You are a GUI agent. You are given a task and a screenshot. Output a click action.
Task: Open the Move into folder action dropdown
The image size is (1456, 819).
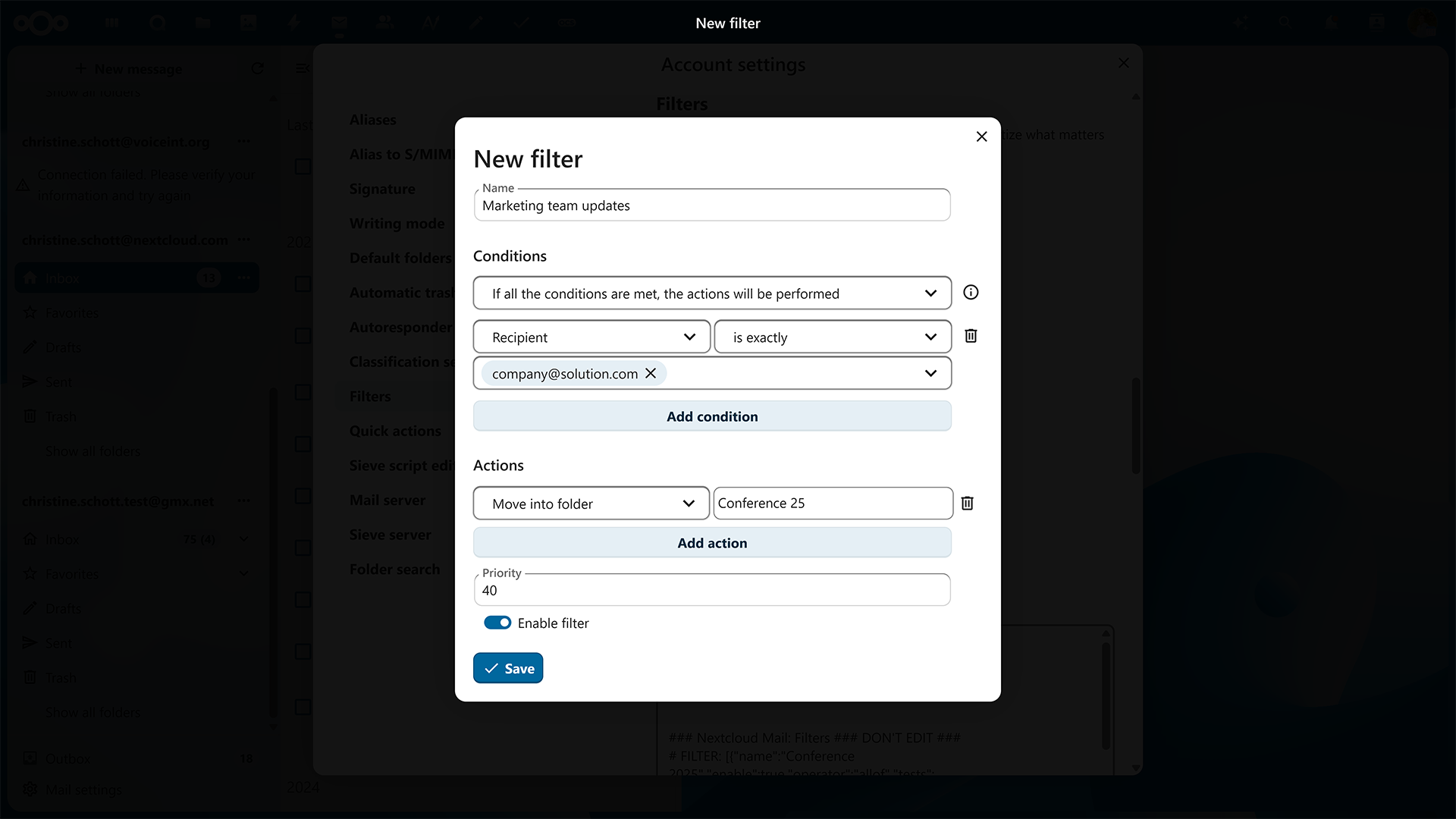pos(591,504)
